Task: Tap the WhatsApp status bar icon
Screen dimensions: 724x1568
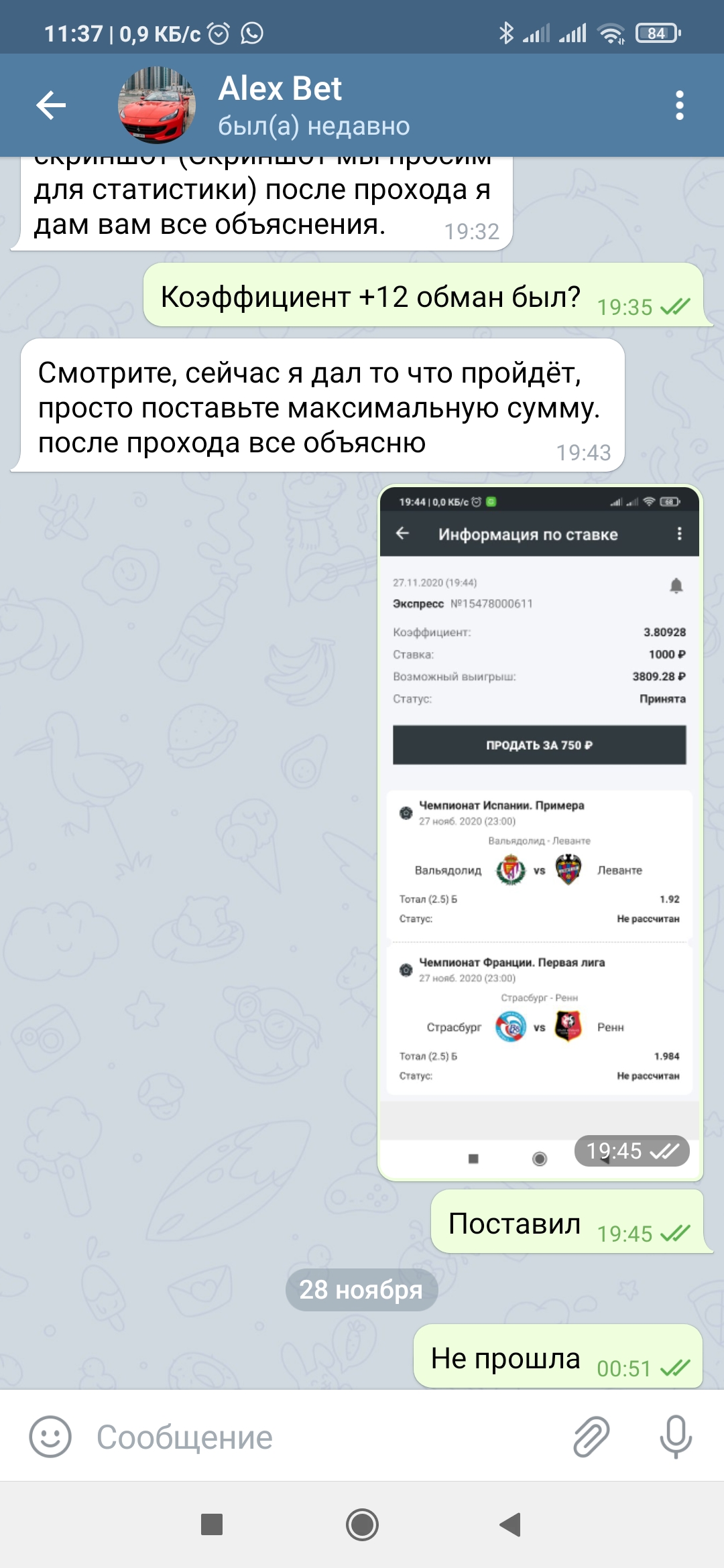Action: tap(252, 33)
